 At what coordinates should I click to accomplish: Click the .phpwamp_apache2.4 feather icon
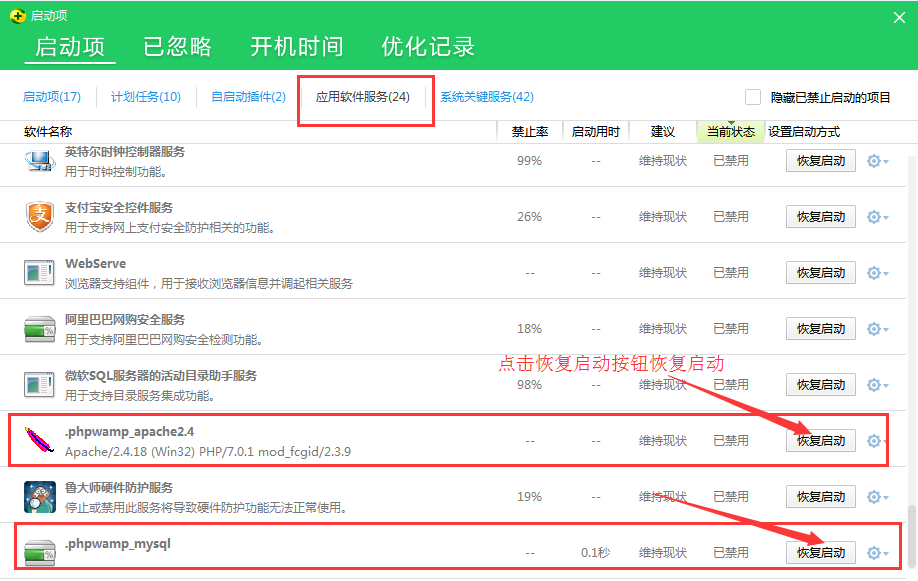pos(39,440)
